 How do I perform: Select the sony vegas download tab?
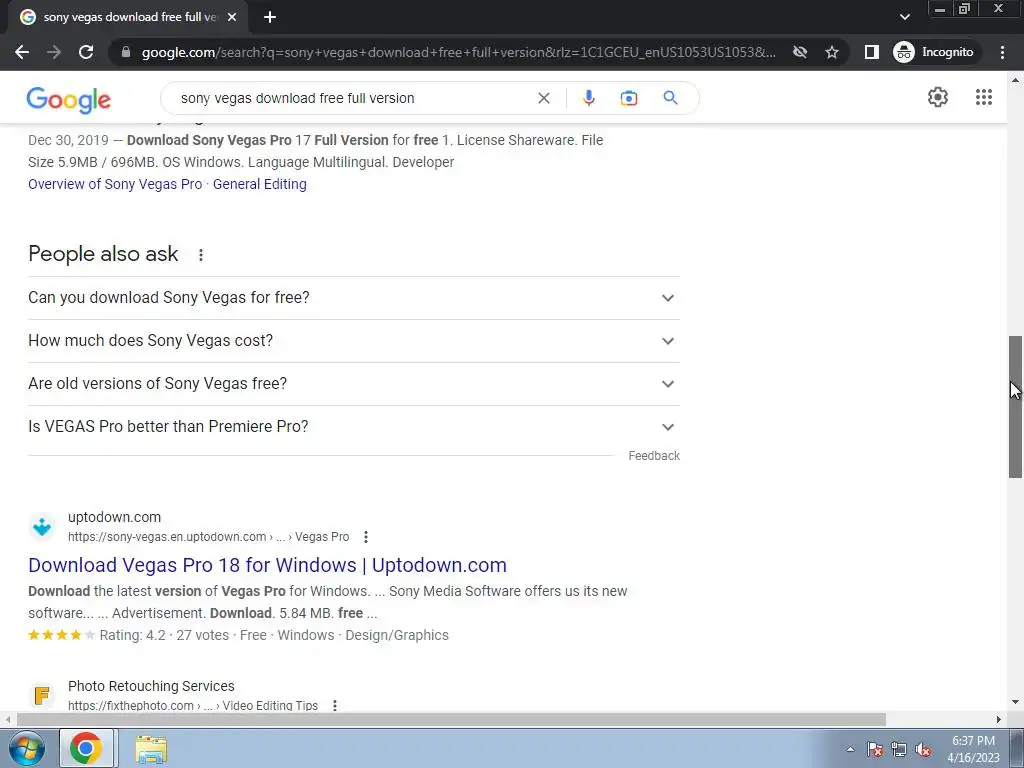127,18
